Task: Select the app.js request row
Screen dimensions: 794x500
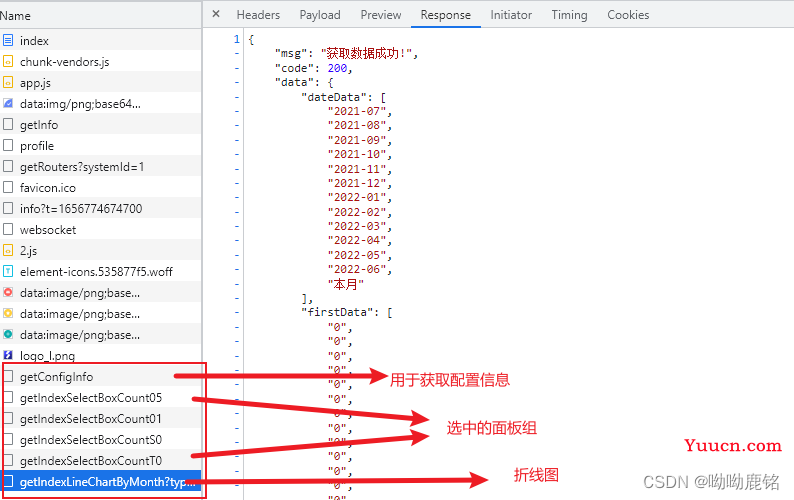Action: coord(100,82)
